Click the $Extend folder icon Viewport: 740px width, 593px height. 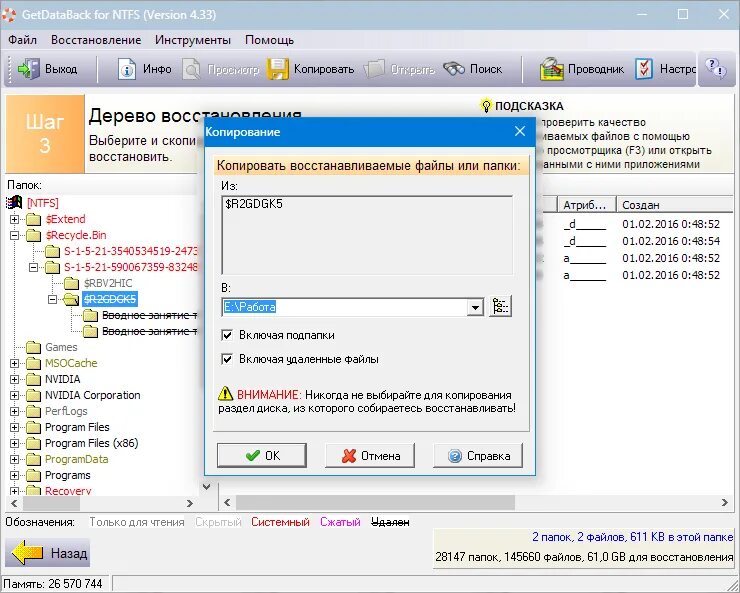(x=34, y=219)
